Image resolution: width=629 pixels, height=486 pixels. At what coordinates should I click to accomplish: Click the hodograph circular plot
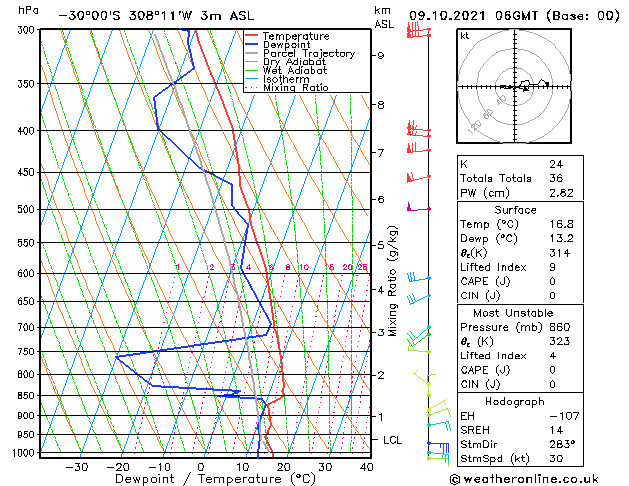click(x=514, y=86)
